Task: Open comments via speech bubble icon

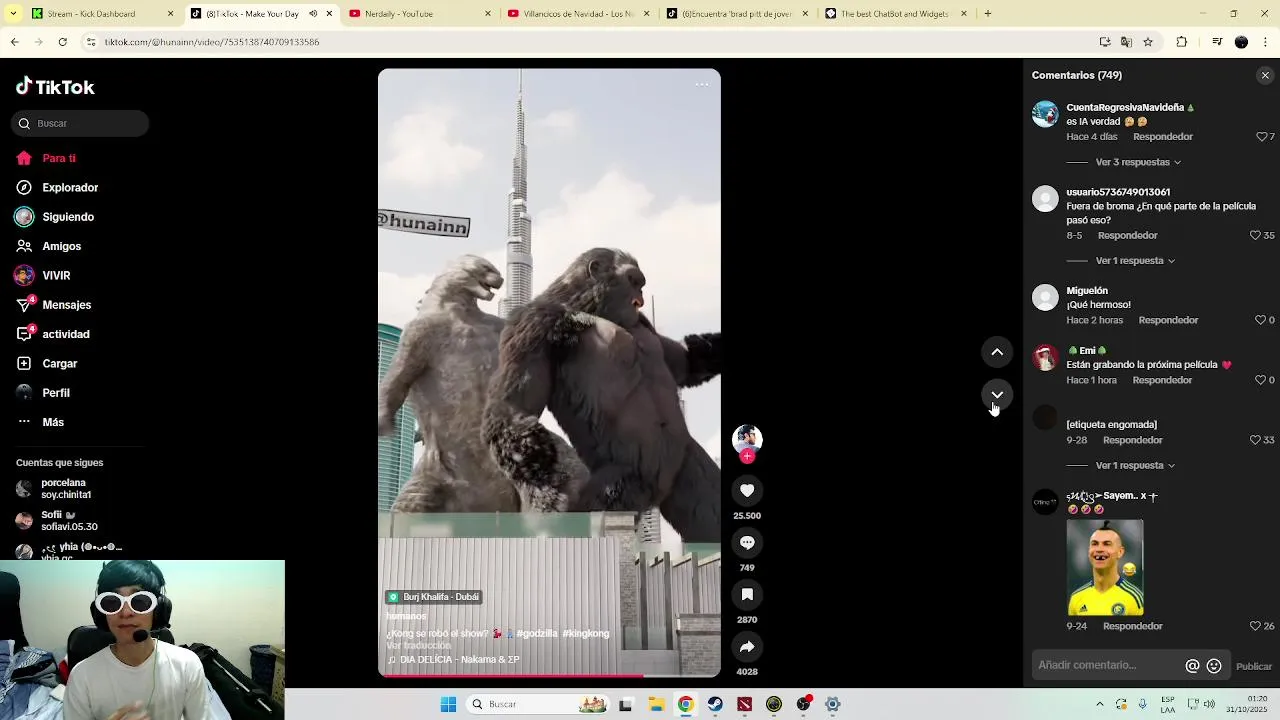Action: point(747,542)
